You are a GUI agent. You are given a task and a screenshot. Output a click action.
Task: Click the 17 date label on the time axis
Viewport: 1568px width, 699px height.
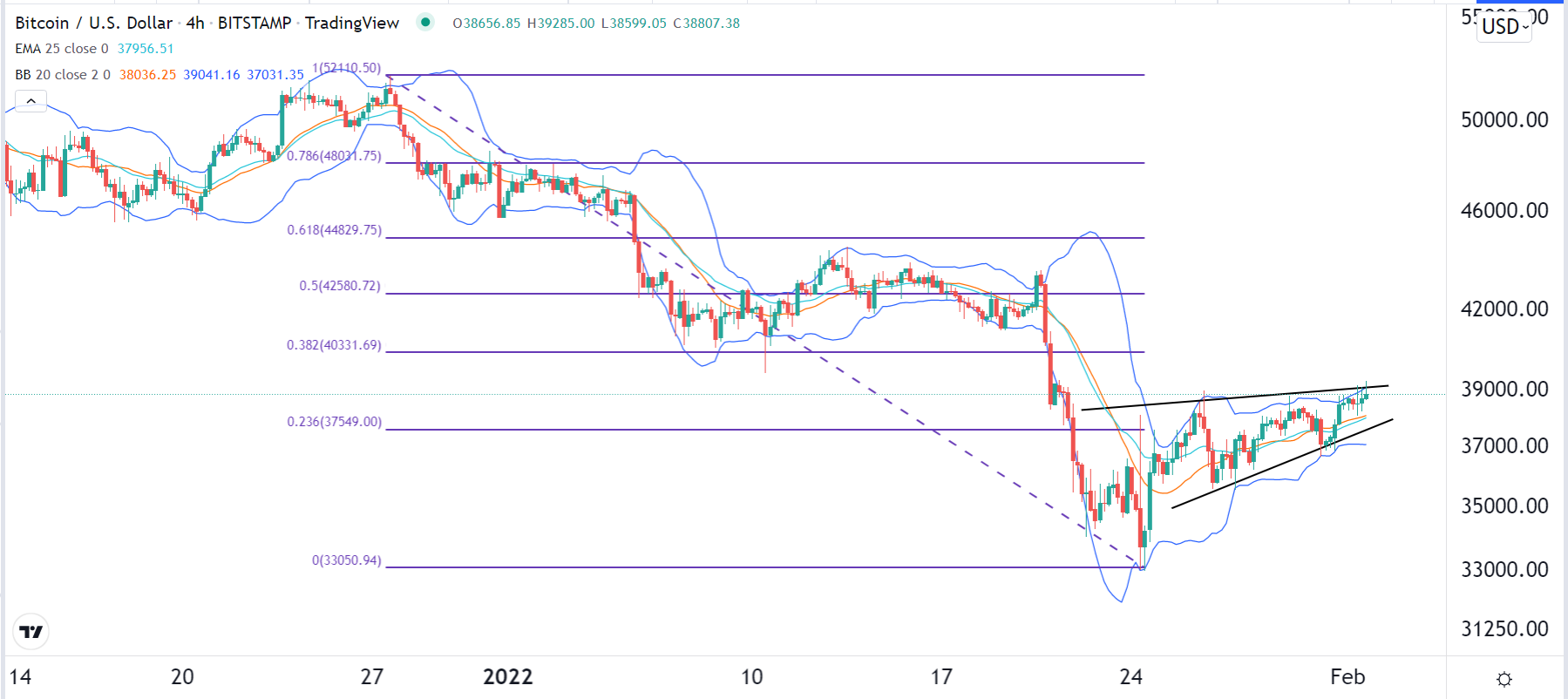tap(941, 677)
